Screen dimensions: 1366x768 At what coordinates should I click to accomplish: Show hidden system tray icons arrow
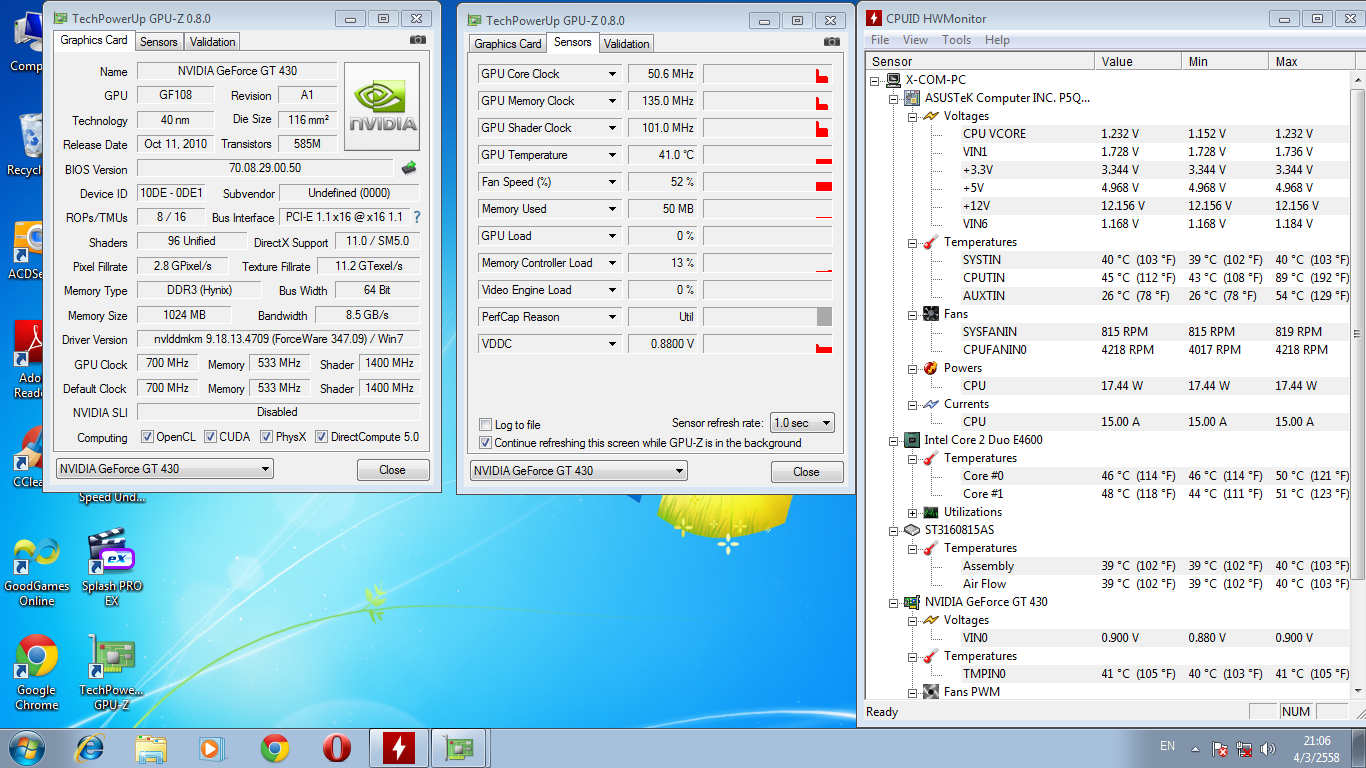click(x=1194, y=748)
